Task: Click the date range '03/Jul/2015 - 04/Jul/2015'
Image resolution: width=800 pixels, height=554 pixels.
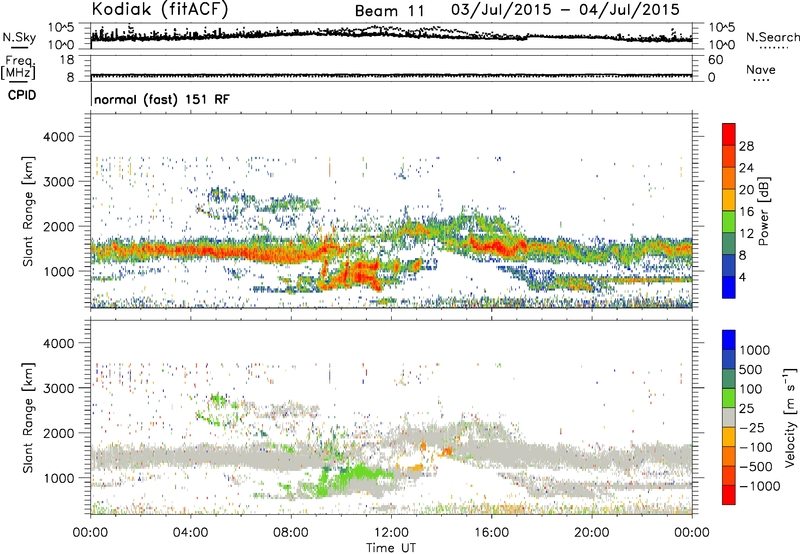Action: (x=565, y=9)
